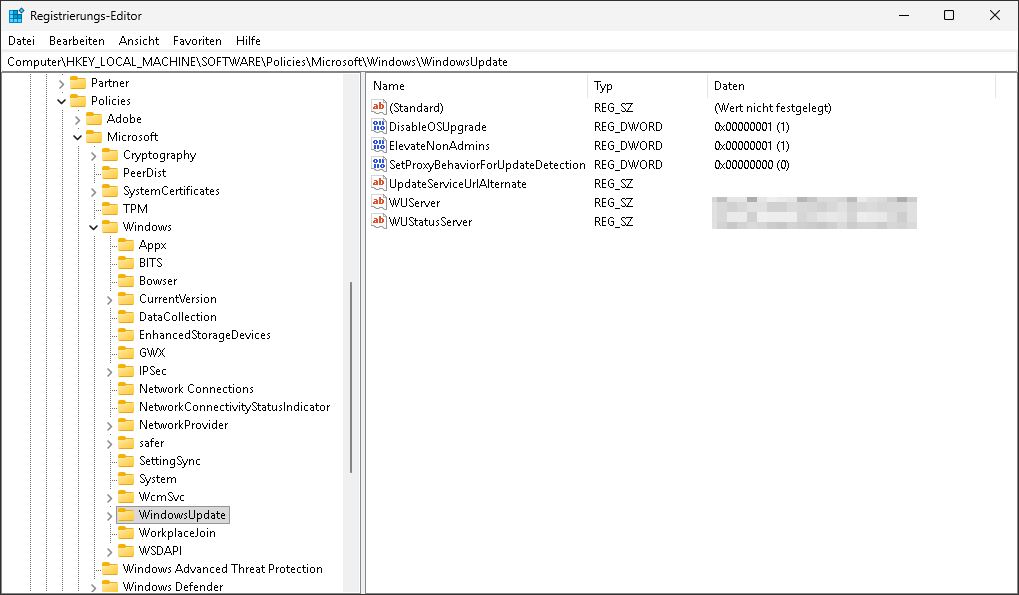1019x595 pixels.
Task: Select the SetProxyBehaviorForUpdateDetection value icon
Action: (377, 164)
